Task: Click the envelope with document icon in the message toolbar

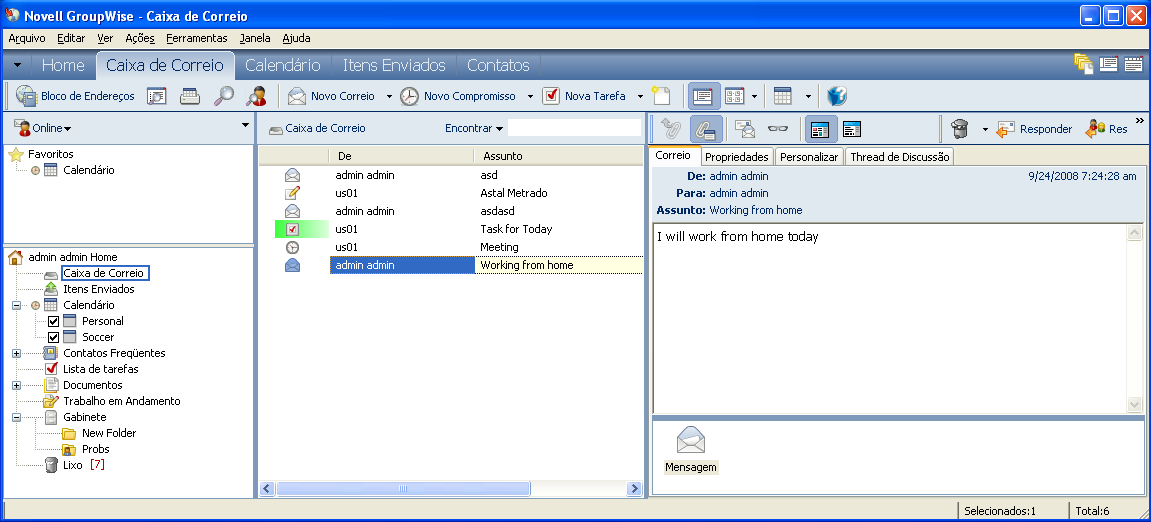Action: coord(746,130)
